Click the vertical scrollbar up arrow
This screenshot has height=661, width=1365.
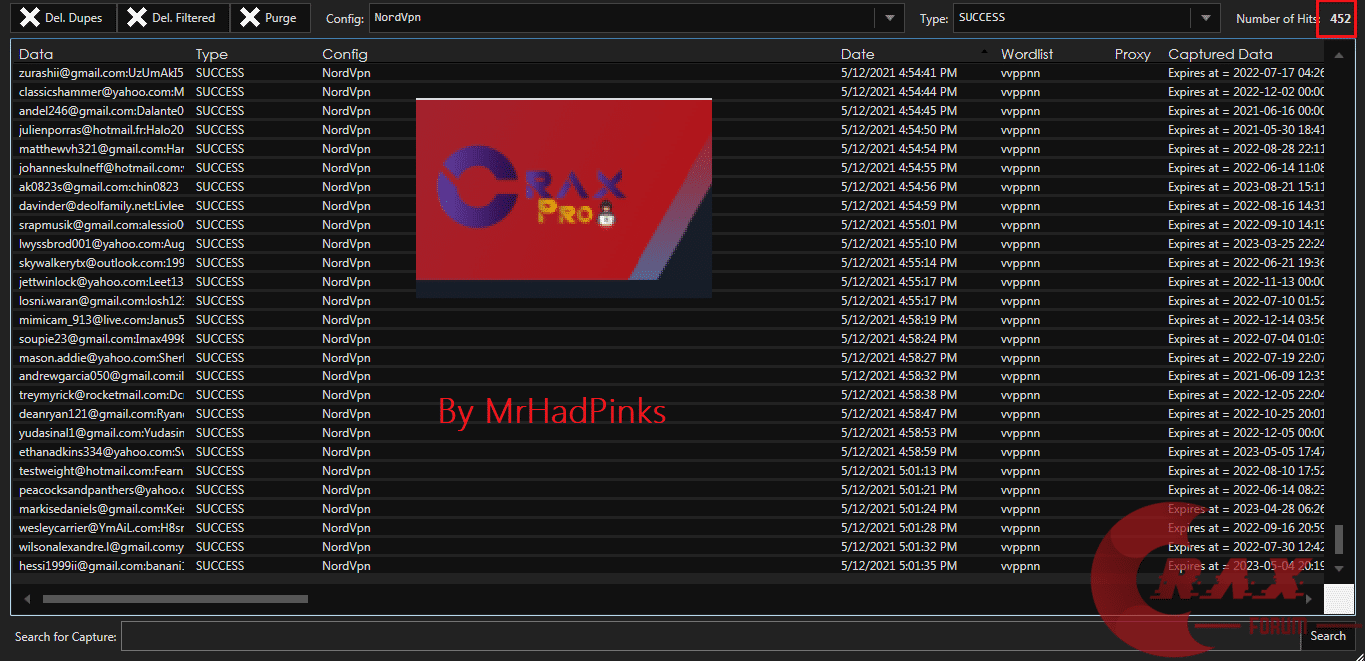(1339, 55)
